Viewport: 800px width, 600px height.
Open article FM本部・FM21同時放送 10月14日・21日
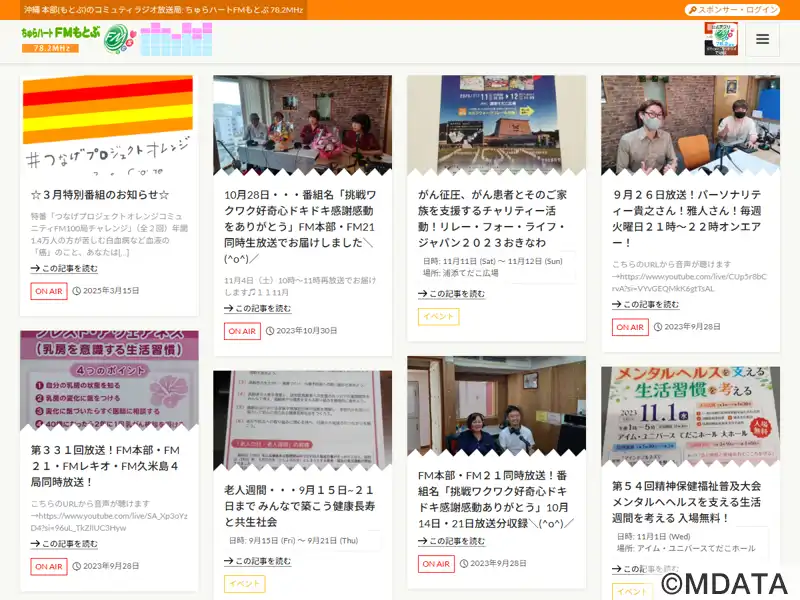pos(495,499)
